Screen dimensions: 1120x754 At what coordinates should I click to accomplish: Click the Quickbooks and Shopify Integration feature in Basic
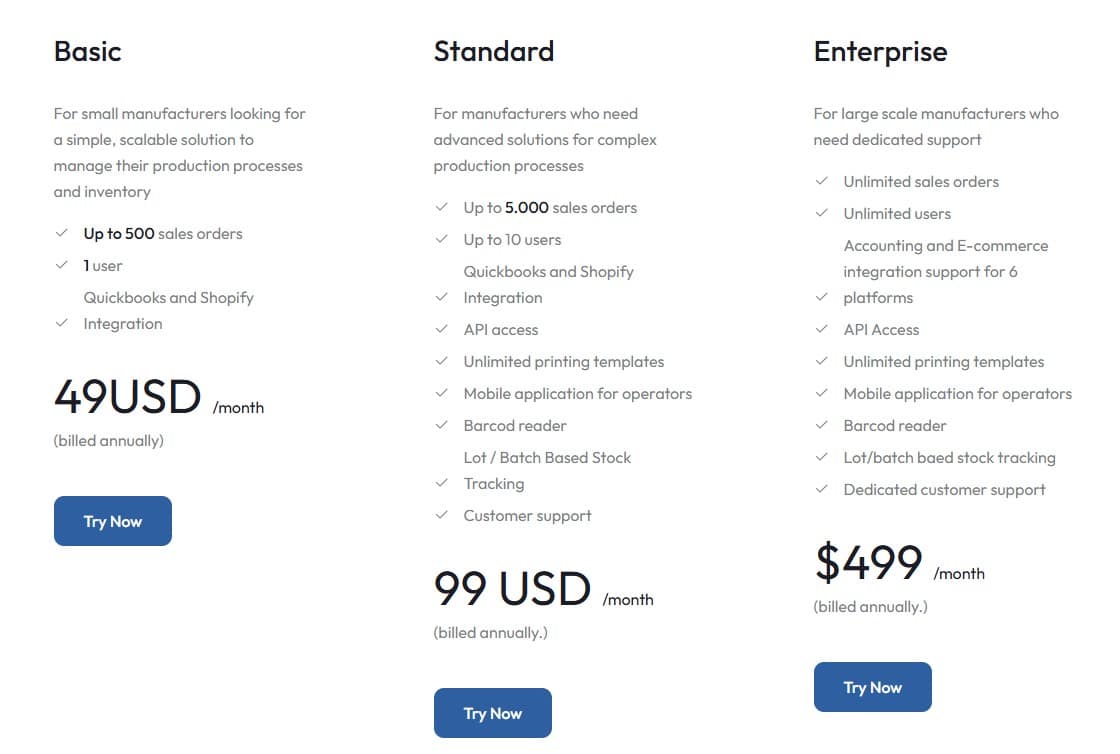(x=169, y=310)
